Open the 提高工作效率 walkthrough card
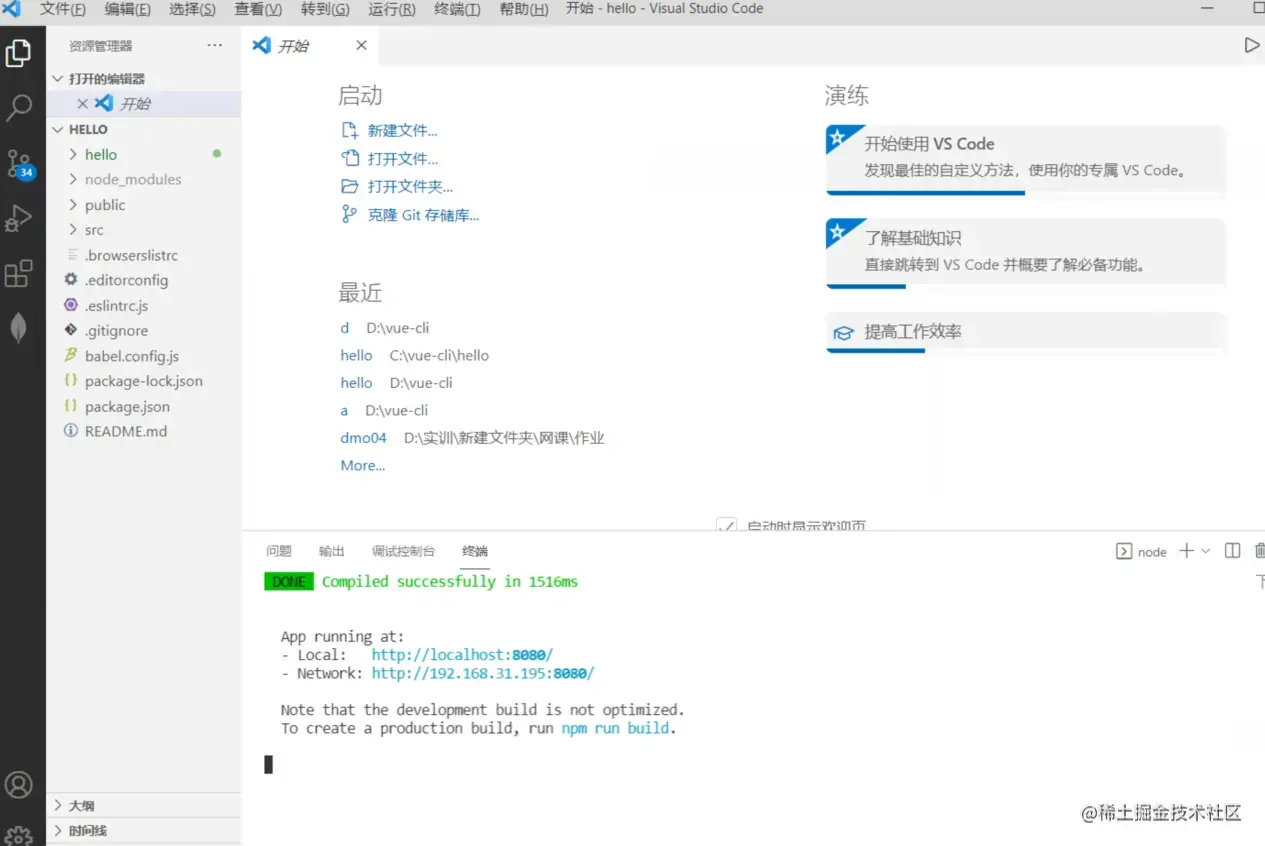The height and width of the screenshot is (846, 1265). pos(1025,333)
